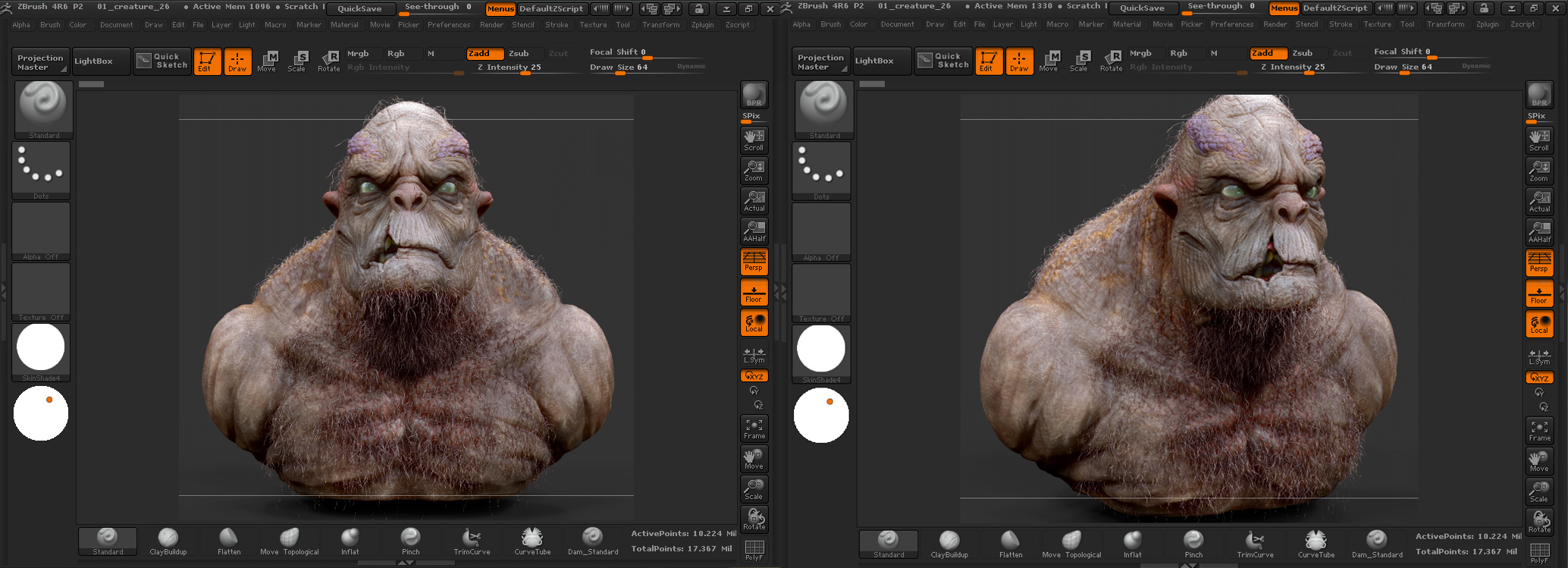The width and height of the screenshot is (1568, 568).
Task: Enable Zsub mode in left ZBrush window
Action: [x=519, y=53]
